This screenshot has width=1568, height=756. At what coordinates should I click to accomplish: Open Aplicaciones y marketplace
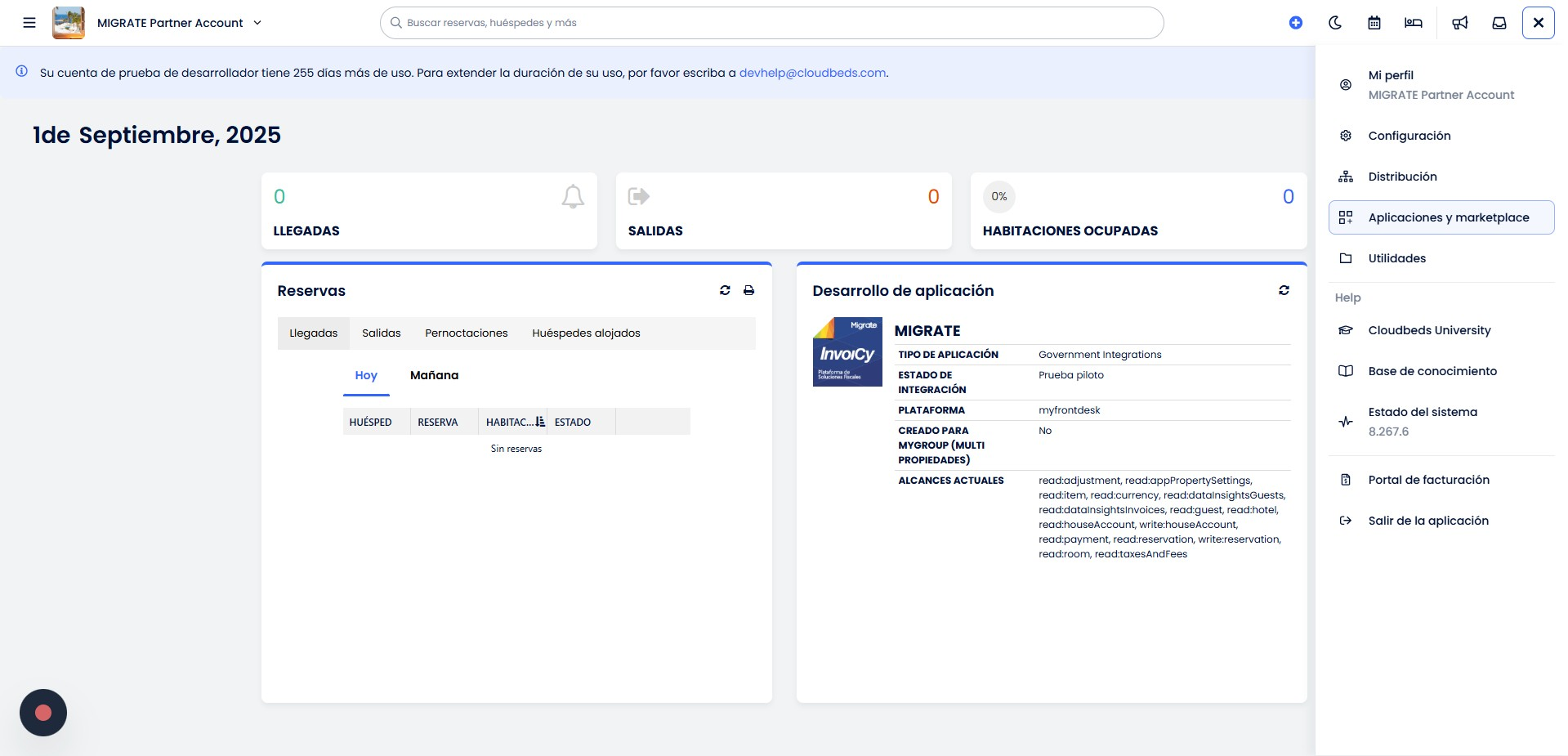click(1441, 217)
